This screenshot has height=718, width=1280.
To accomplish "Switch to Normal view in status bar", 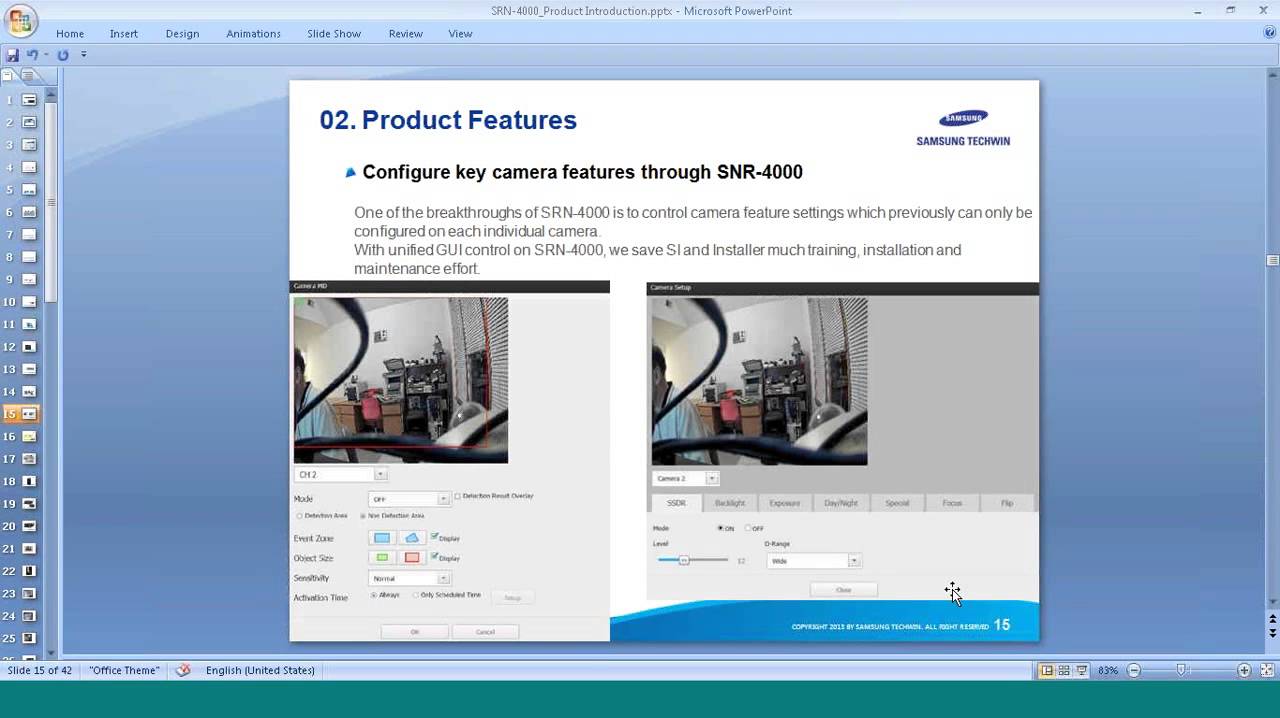I will point(1047,670).
